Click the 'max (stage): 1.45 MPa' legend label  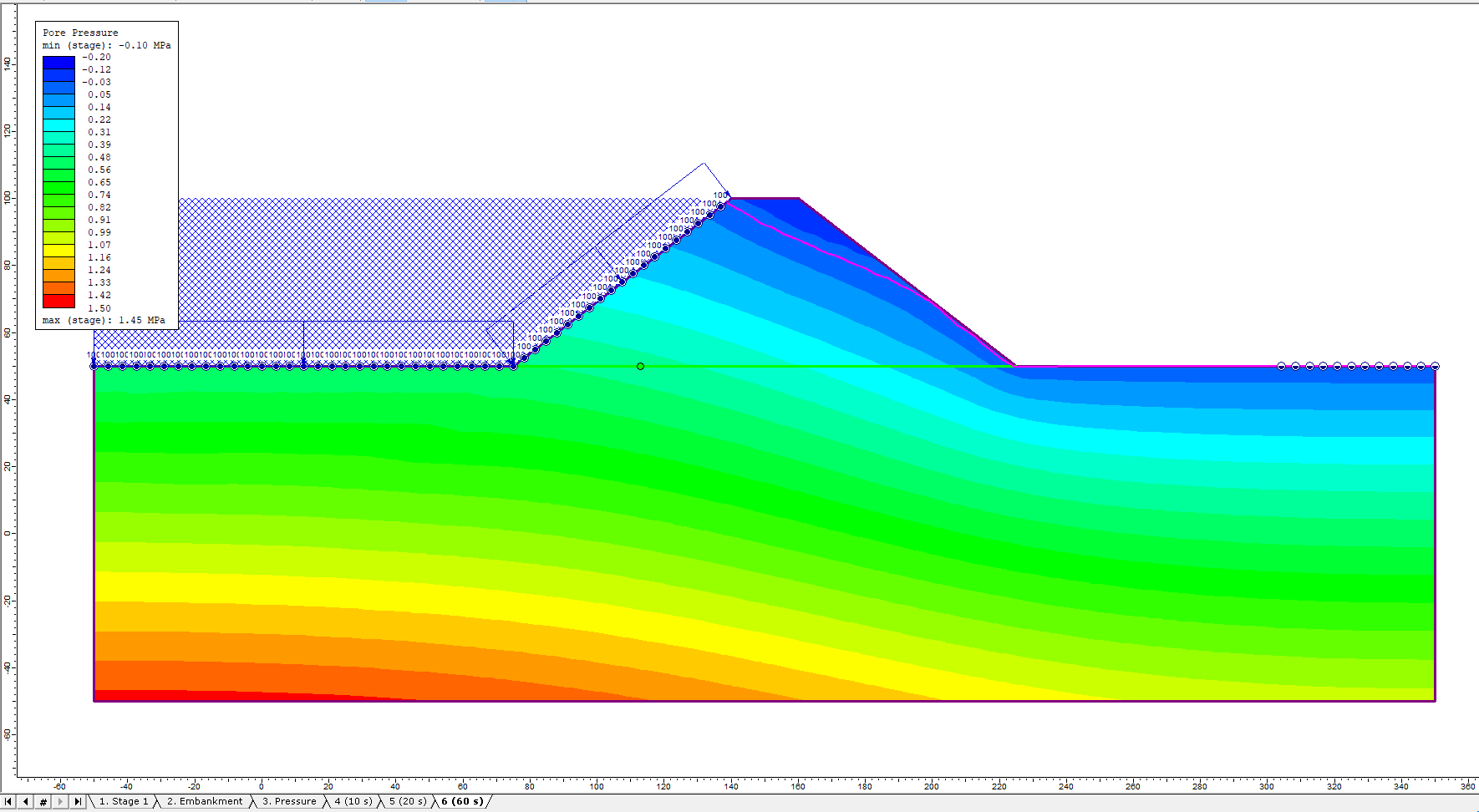(x=104, y=320)
